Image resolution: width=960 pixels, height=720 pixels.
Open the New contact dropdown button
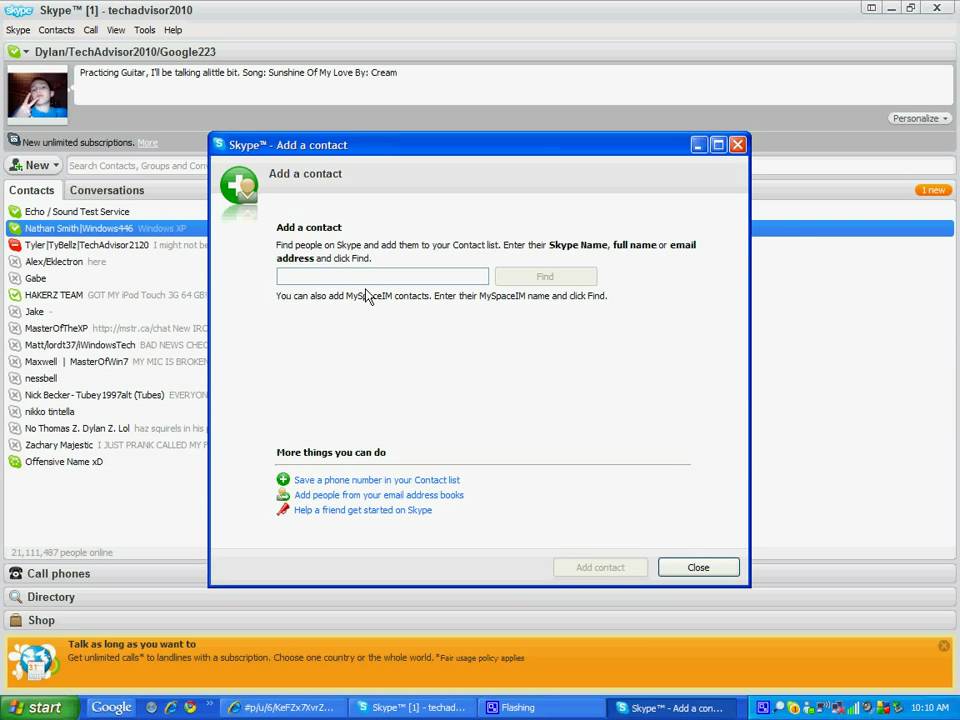point(34,165)
